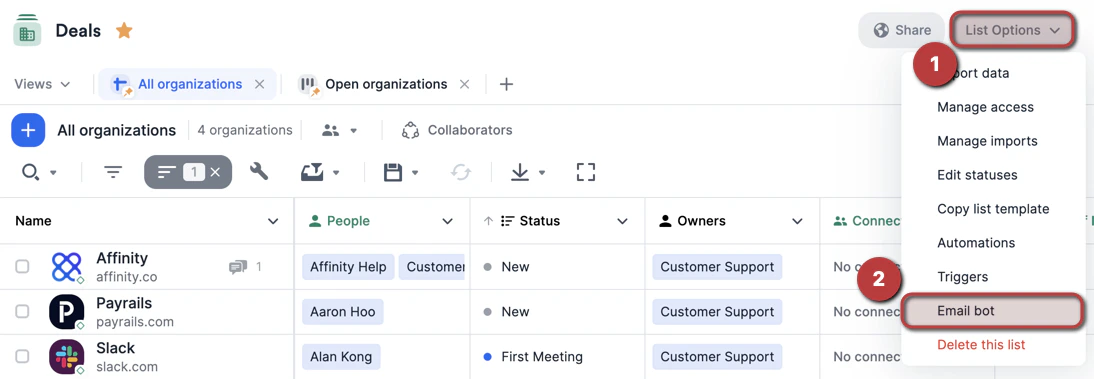This screenshot has height=379, width=1094.
Task: Toggle fullscreen expand icon
Action: (x=586, y=172)
